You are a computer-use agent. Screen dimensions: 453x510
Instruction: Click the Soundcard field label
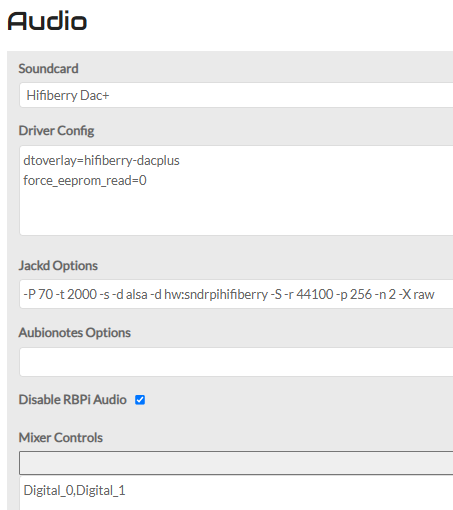click(48, 69)
